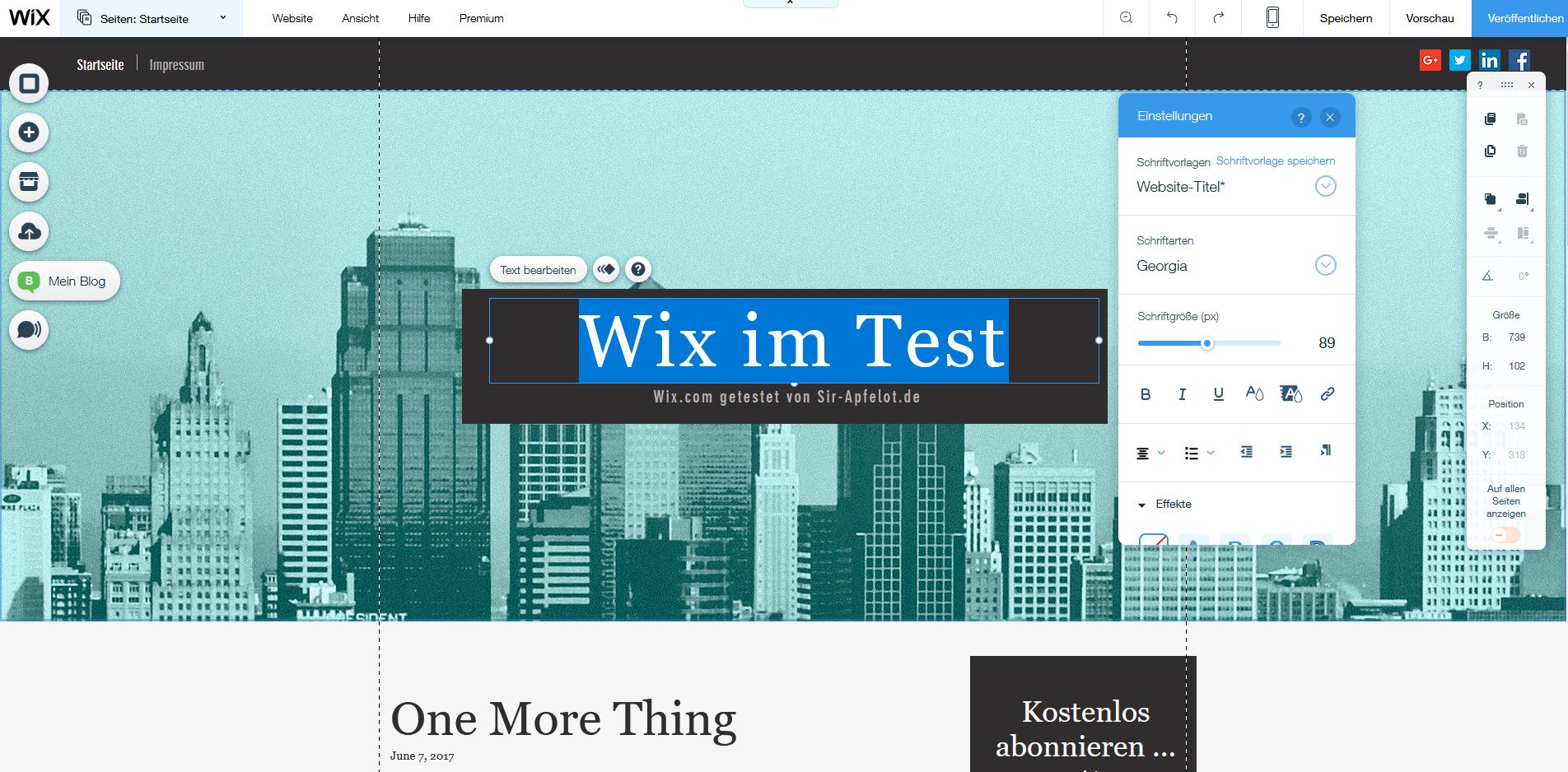Open the Uploads cloud icon
This screenshot has width=1568, height=772.
(29, 231)
